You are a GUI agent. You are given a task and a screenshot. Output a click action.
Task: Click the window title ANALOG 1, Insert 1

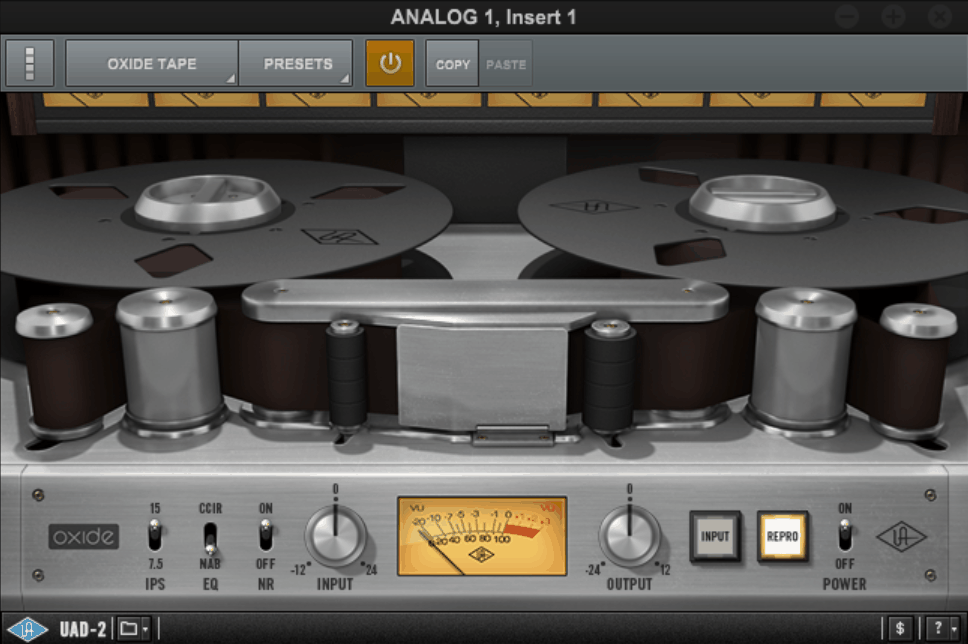coord(483,17)
